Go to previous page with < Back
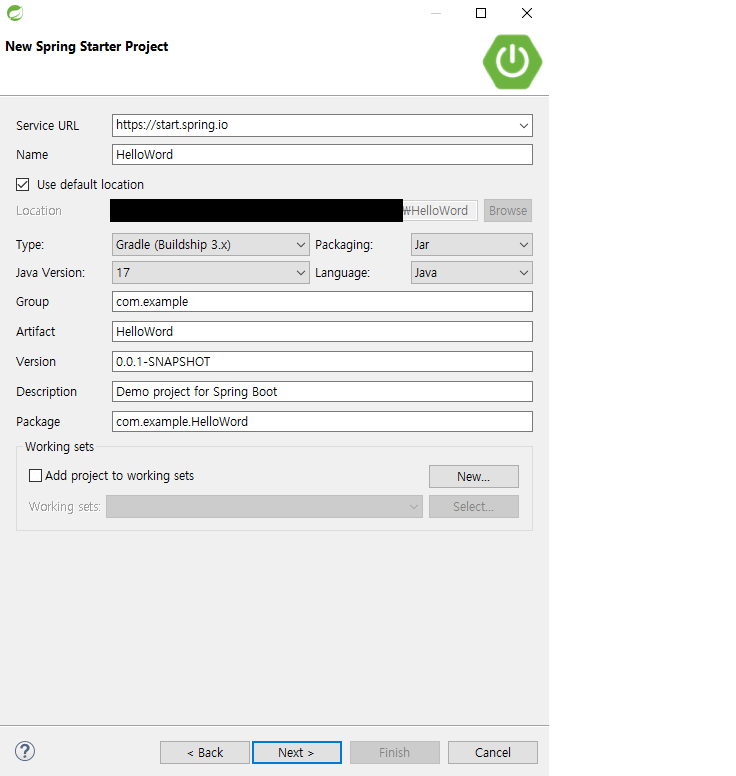Image resolution: width=736 pixels, height=776 pixels. (x=205, y=753)
